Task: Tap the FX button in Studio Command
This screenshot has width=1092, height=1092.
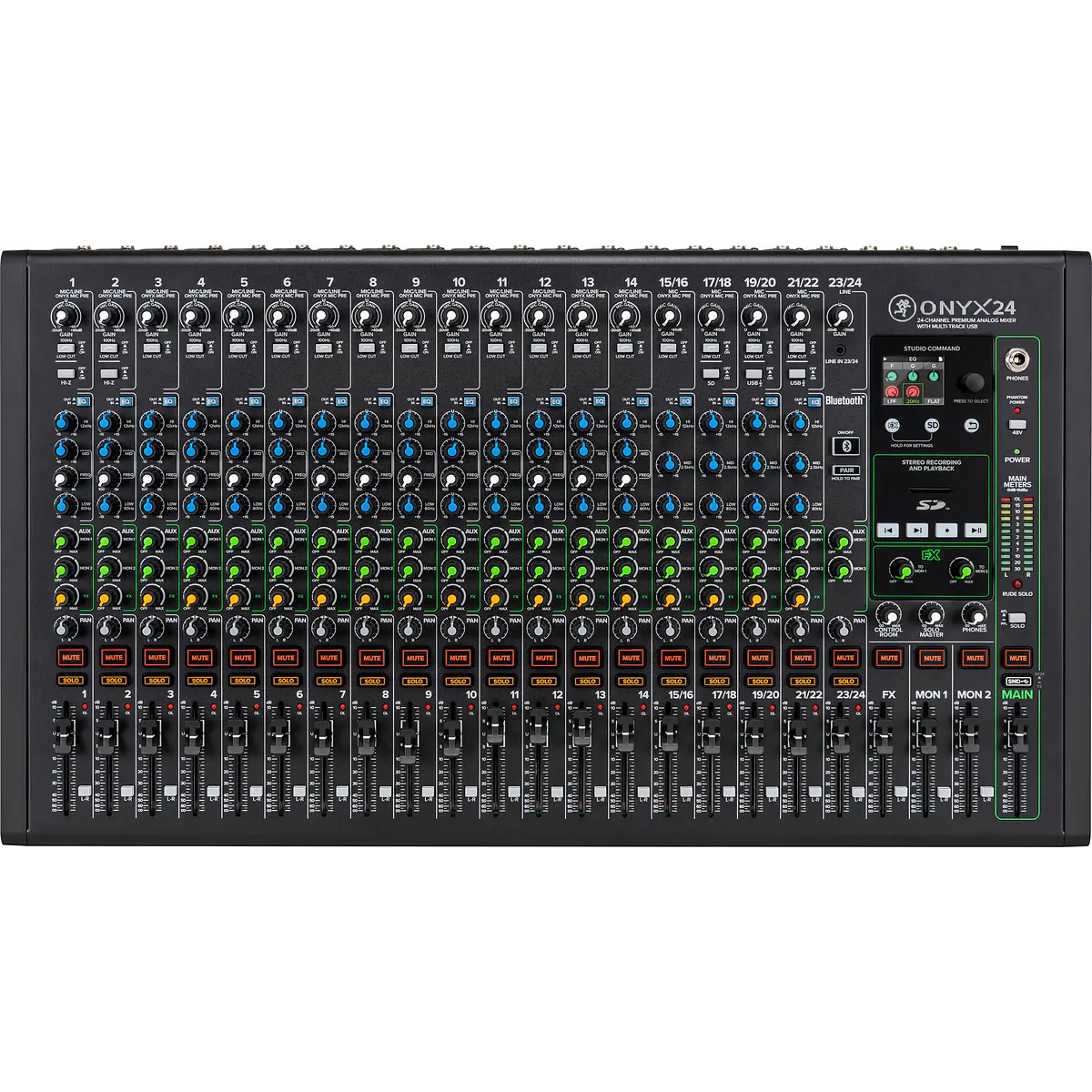Action: pos(893,426)
